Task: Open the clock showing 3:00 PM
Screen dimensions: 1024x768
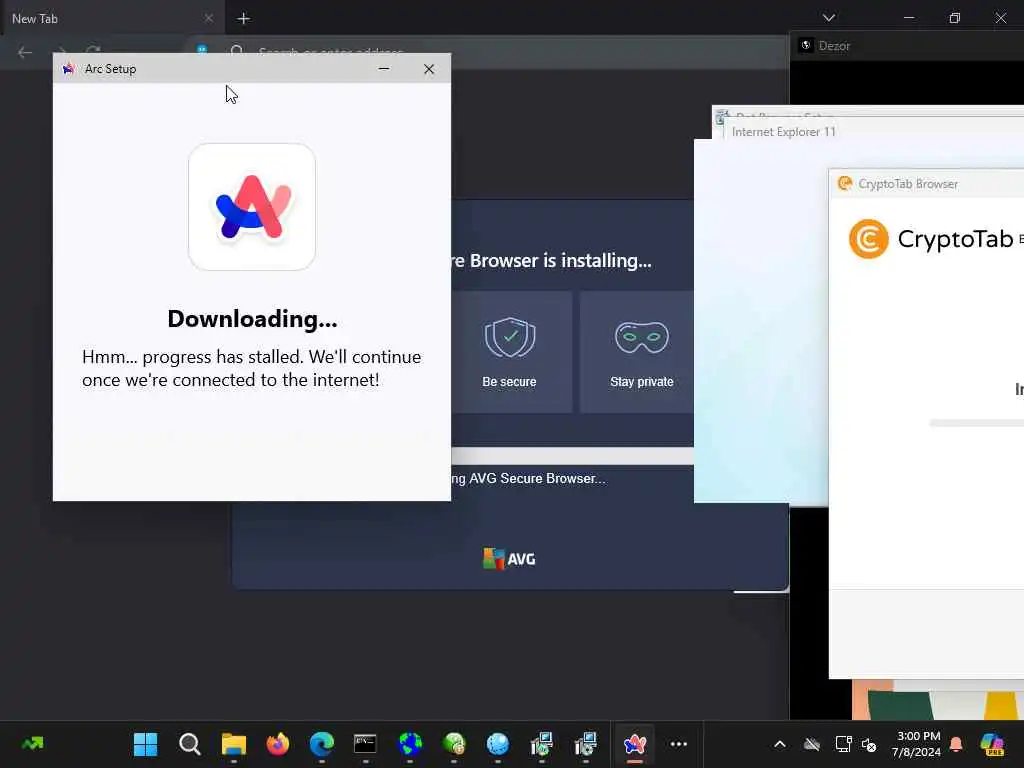Action: (917, 744)
